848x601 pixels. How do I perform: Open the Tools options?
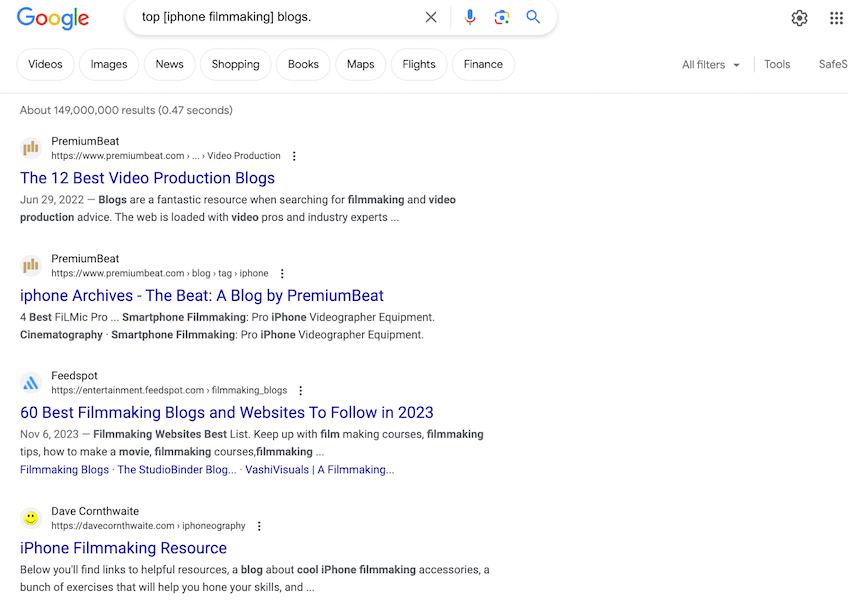tap(777, 64)
